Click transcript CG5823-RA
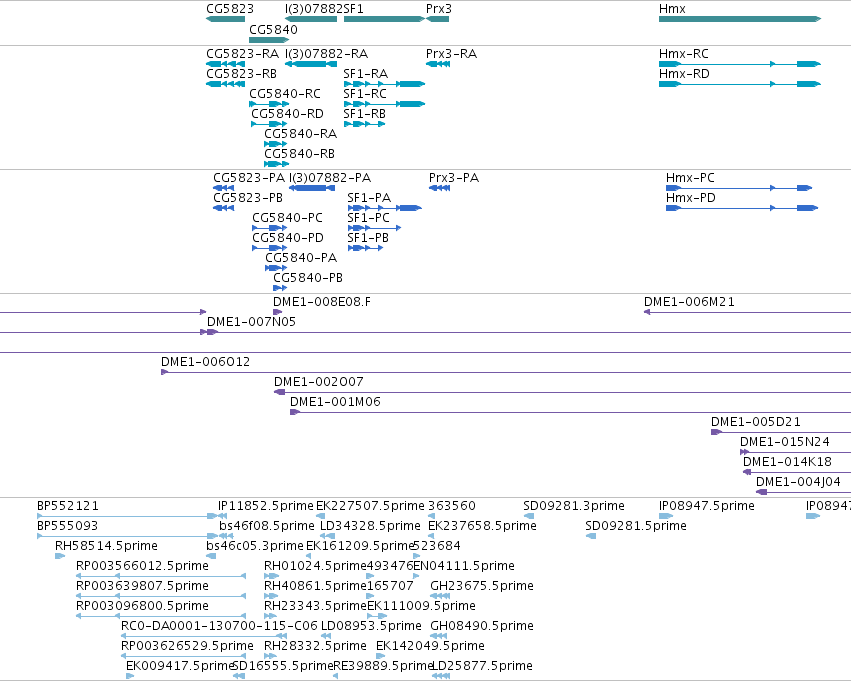The width and height of the screenshot is (851, 681). pos(225,64)
